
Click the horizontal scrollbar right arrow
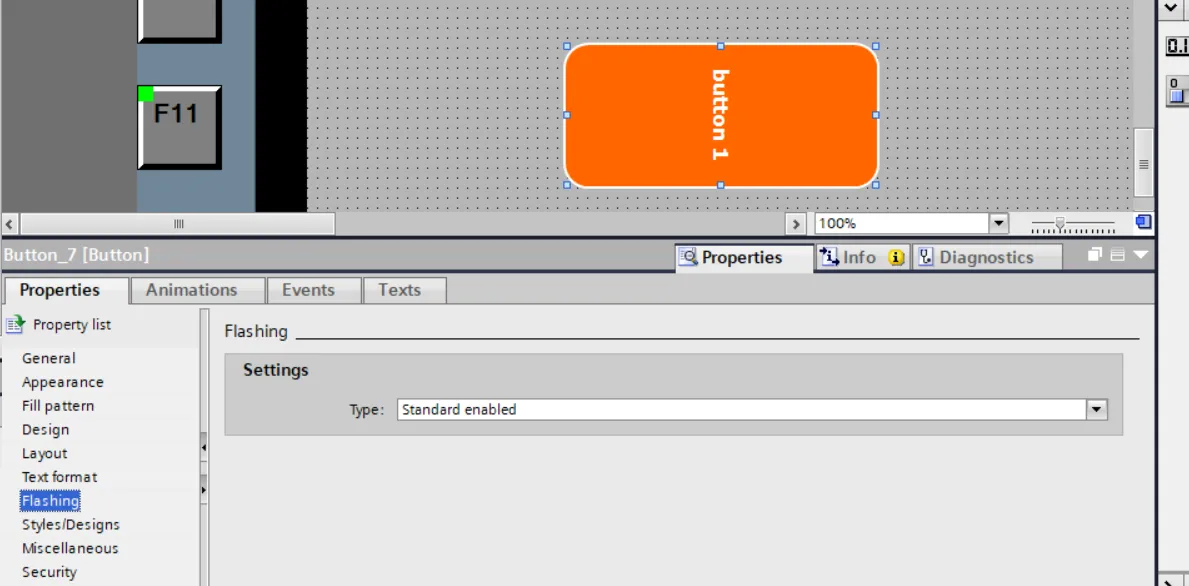pos(796,224)
